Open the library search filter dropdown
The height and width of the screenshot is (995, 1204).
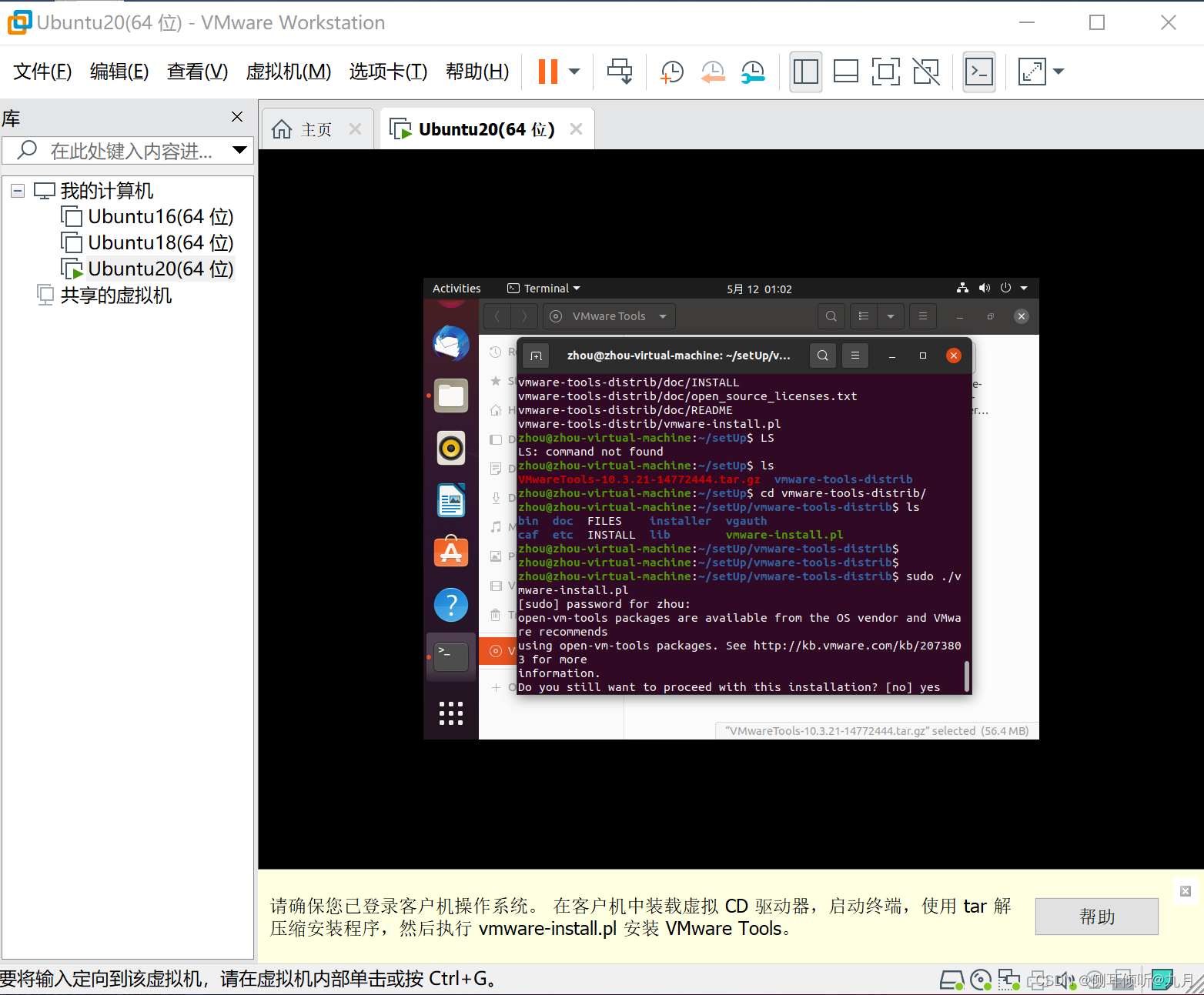(240, 150)
